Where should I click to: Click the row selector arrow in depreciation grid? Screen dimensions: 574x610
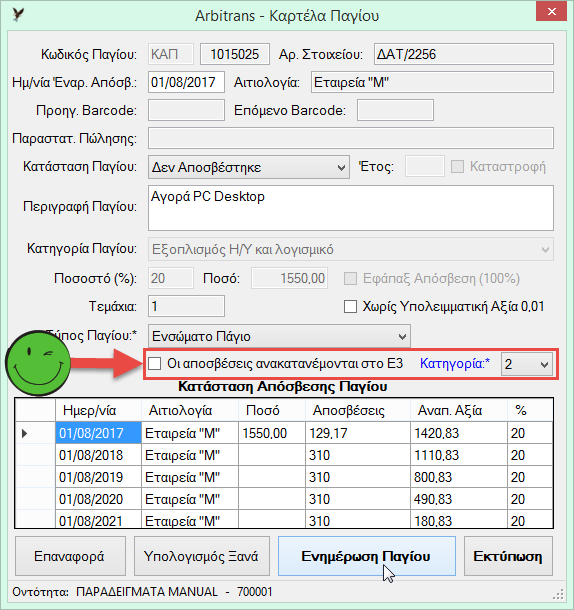point(25,433)
